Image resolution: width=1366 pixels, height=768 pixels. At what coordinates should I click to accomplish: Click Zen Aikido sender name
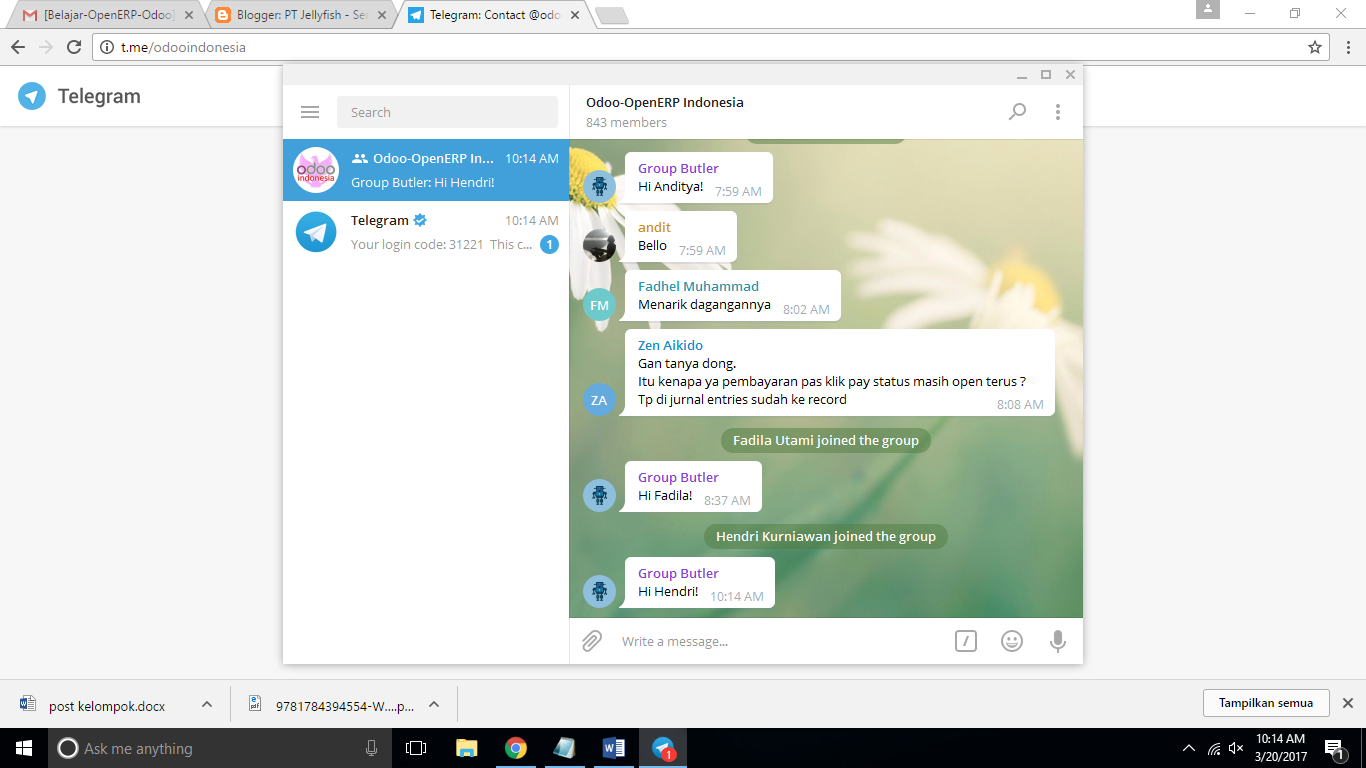tap(670, 345)
